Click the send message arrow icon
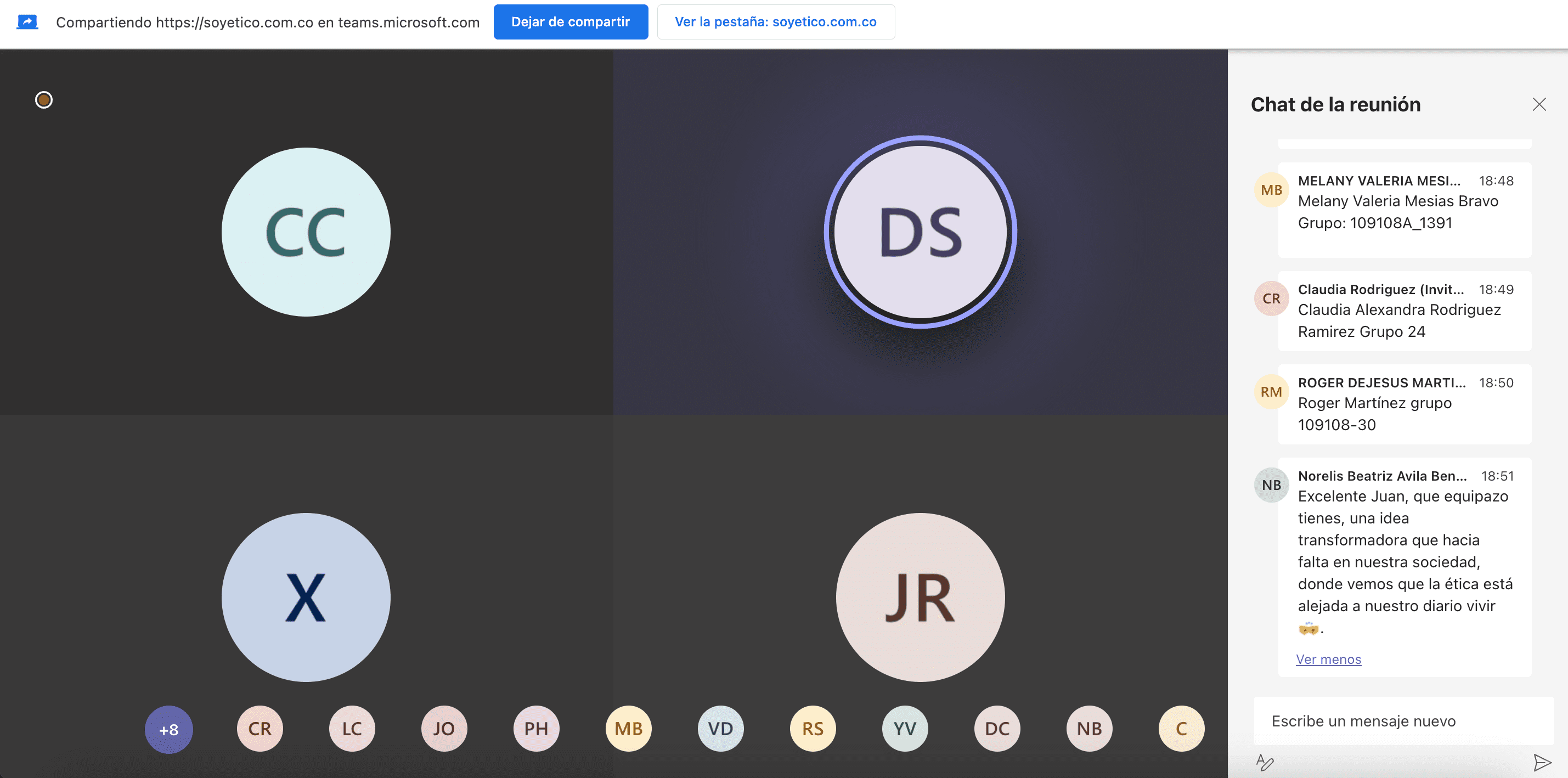 (1542, 762)
